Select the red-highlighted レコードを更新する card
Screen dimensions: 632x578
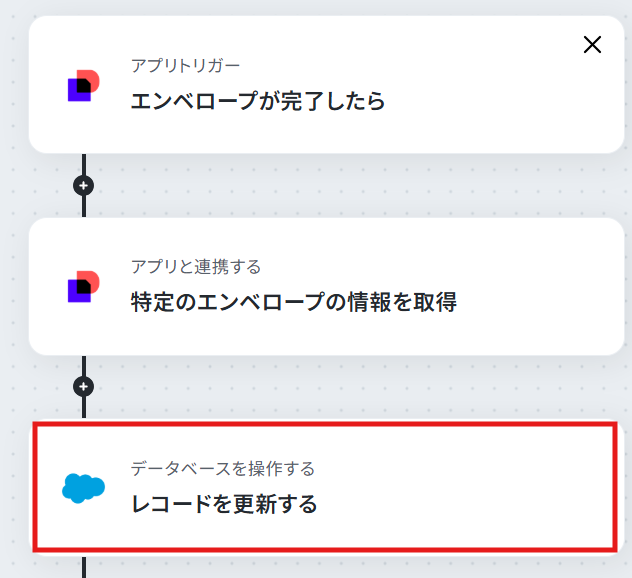325,487
